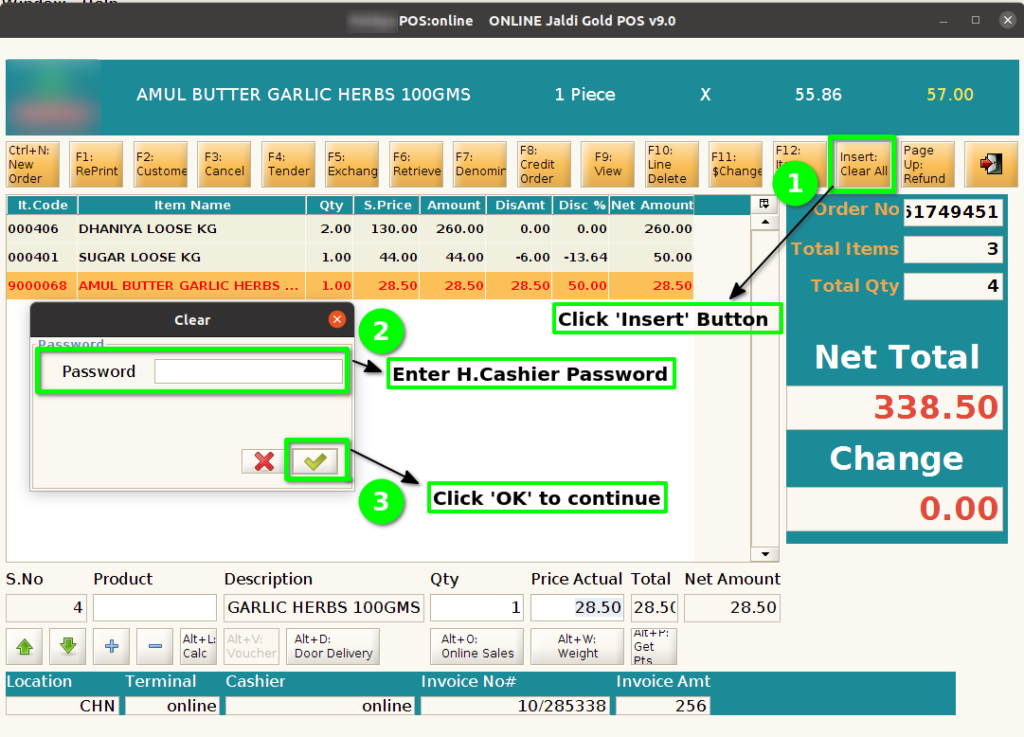Click the Disc % column header
Screen dimensions: 1024x737
click(581, 205)
